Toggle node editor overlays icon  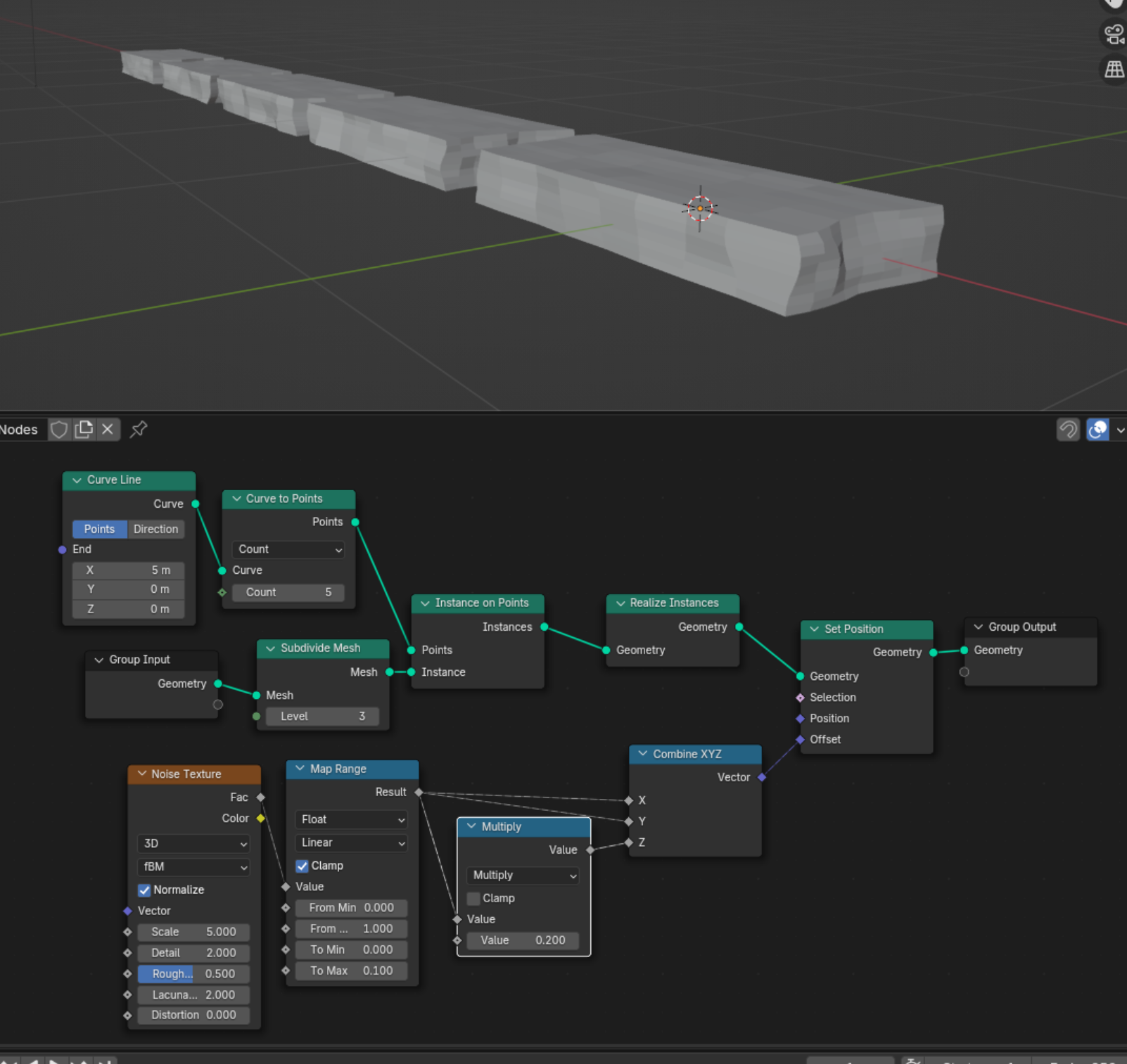[x=1097, y=429]
